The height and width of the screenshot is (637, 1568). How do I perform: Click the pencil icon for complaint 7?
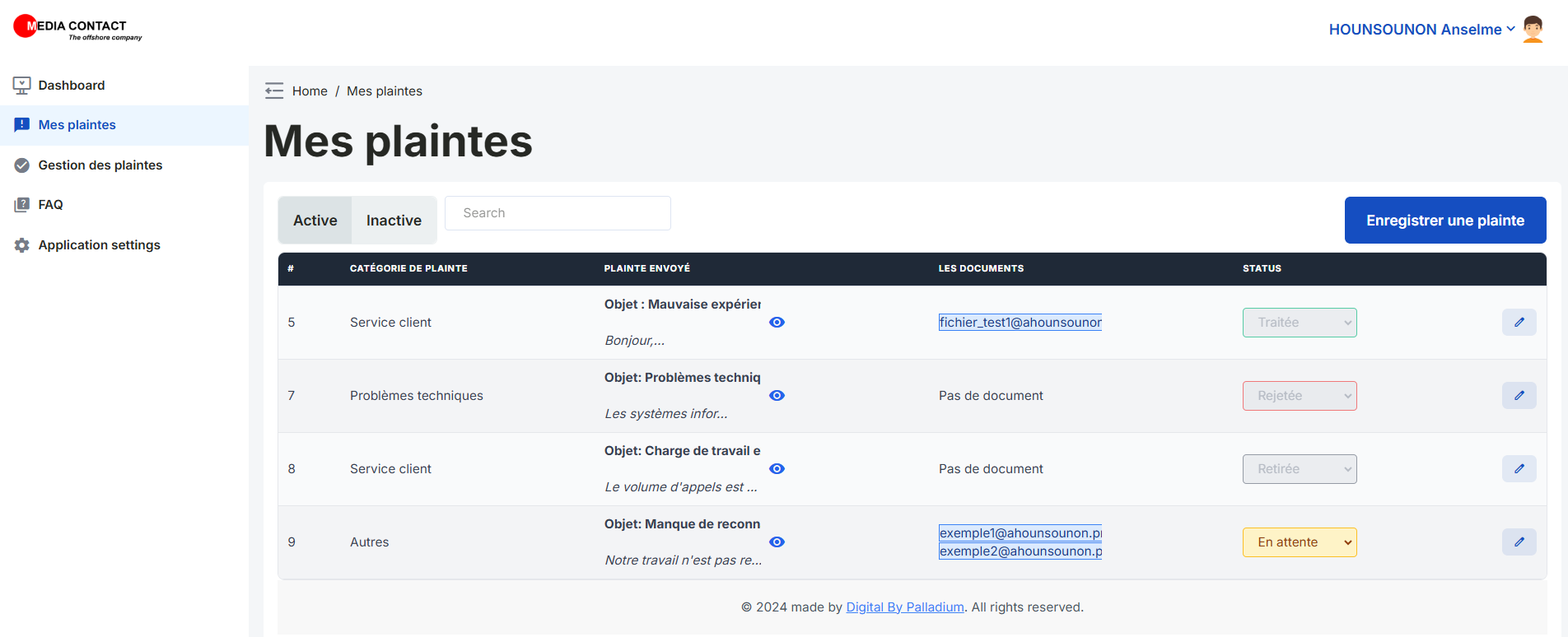(x=1519, y=396)
